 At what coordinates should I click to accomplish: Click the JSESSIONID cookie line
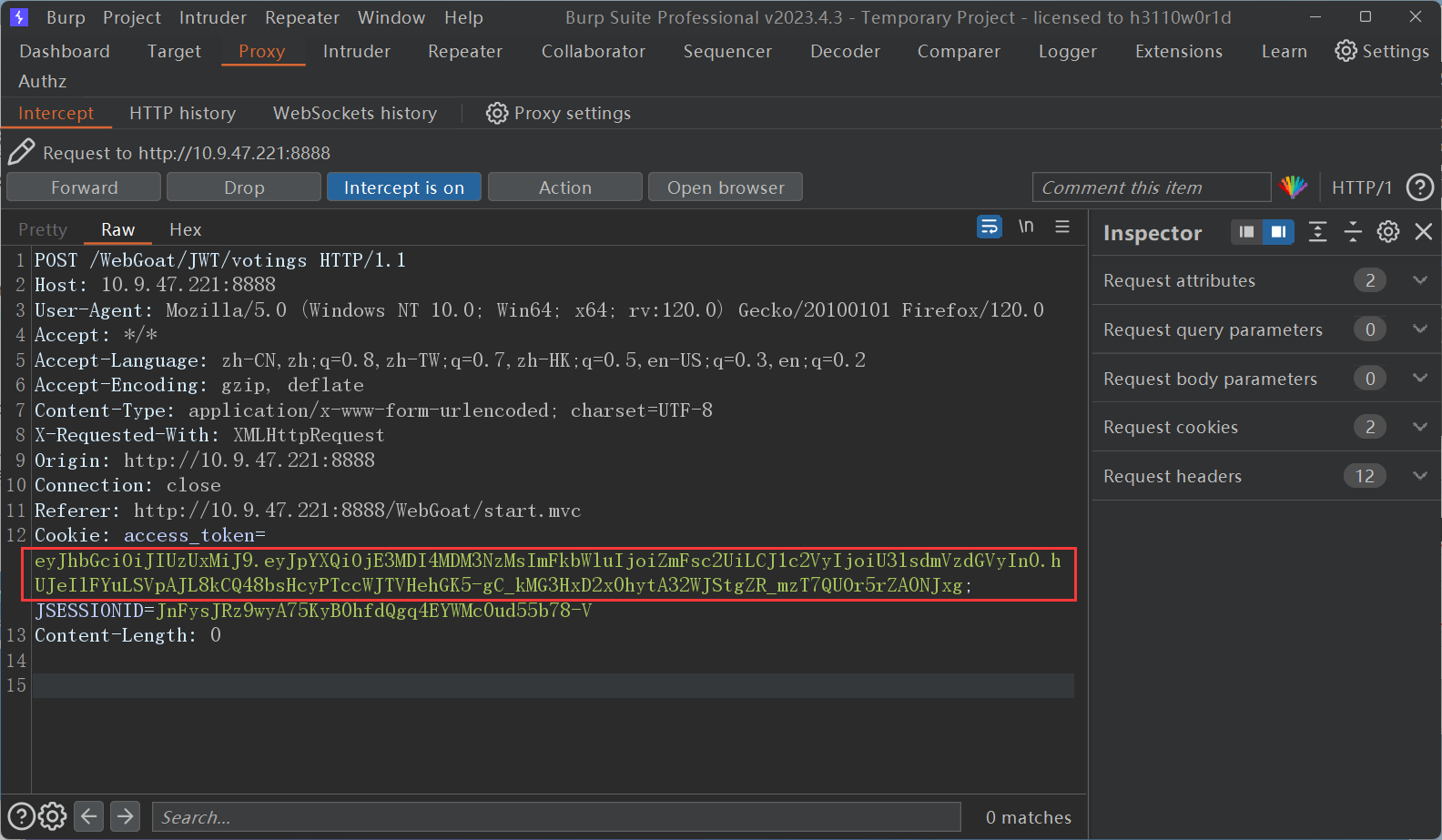point(313,611)
